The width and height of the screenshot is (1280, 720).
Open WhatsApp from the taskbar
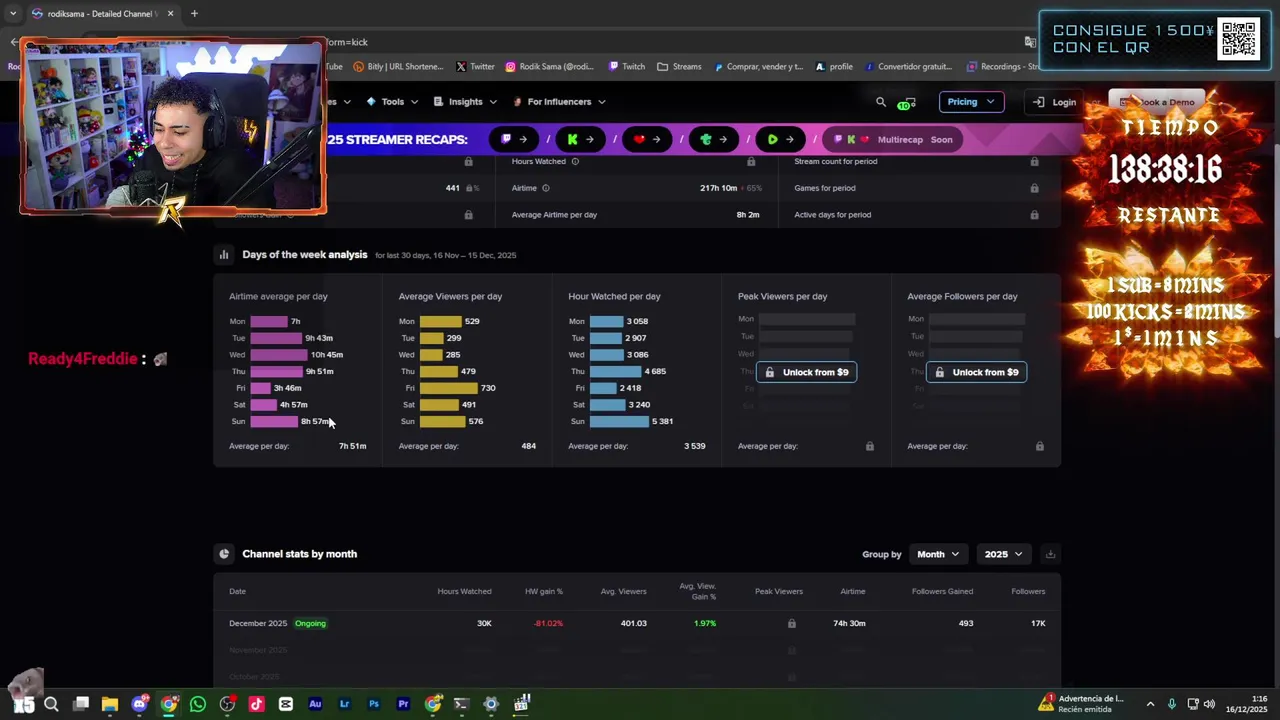pyautogui.click(x=198, y=704)
